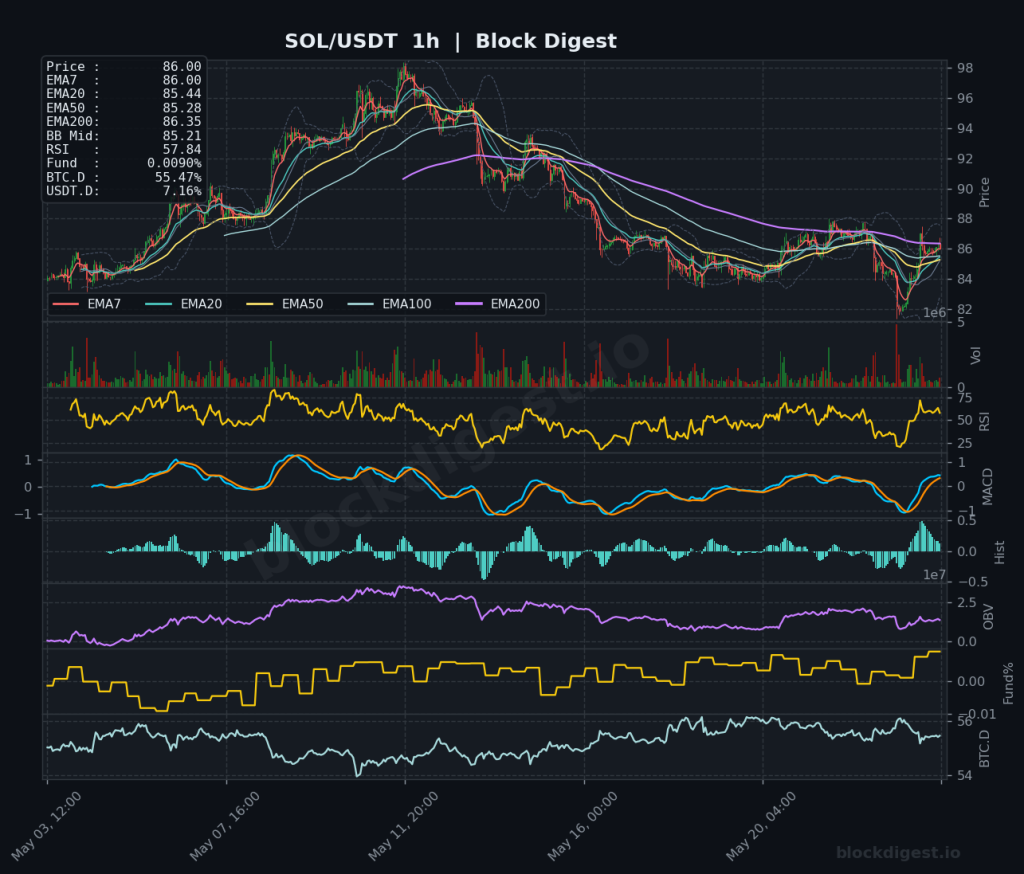This screenshot has height=874, width=1024.
Task: Click the 'Hist' axis label
Action: [x=999, y=553]
